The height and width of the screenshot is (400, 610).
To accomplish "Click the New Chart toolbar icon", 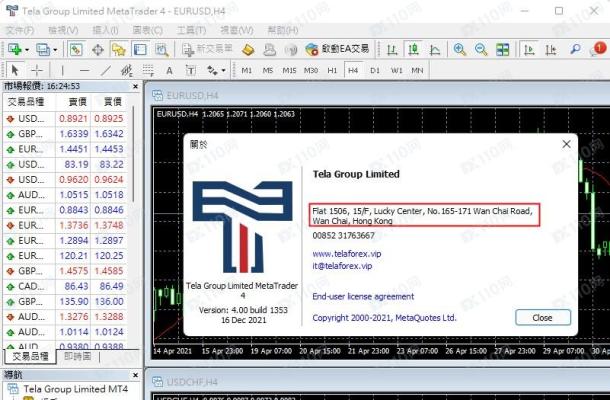I will 15,49.
